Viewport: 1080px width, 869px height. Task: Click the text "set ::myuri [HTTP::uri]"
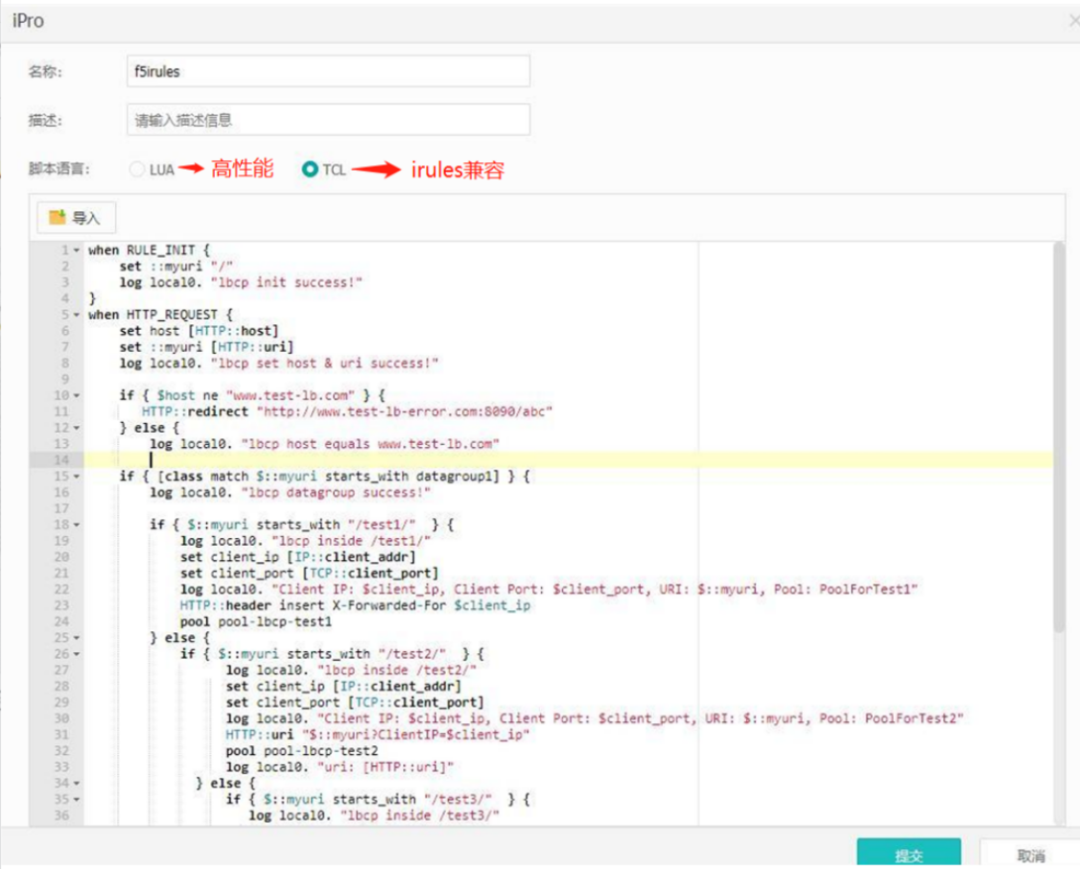207,347
